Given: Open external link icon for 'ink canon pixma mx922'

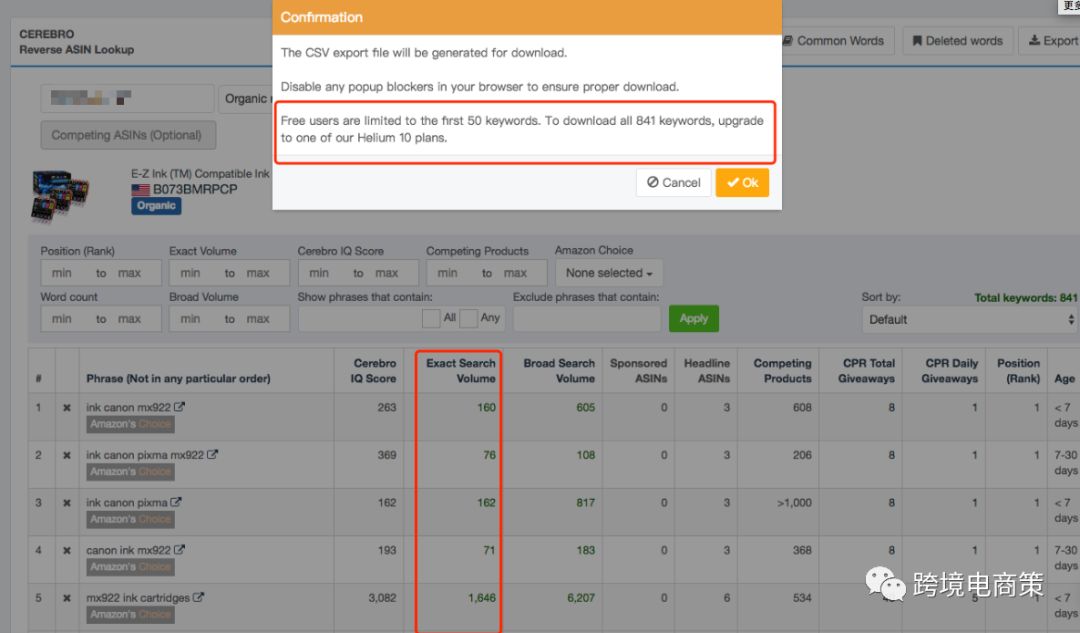Looking at the screenshot, I should 213,454.
